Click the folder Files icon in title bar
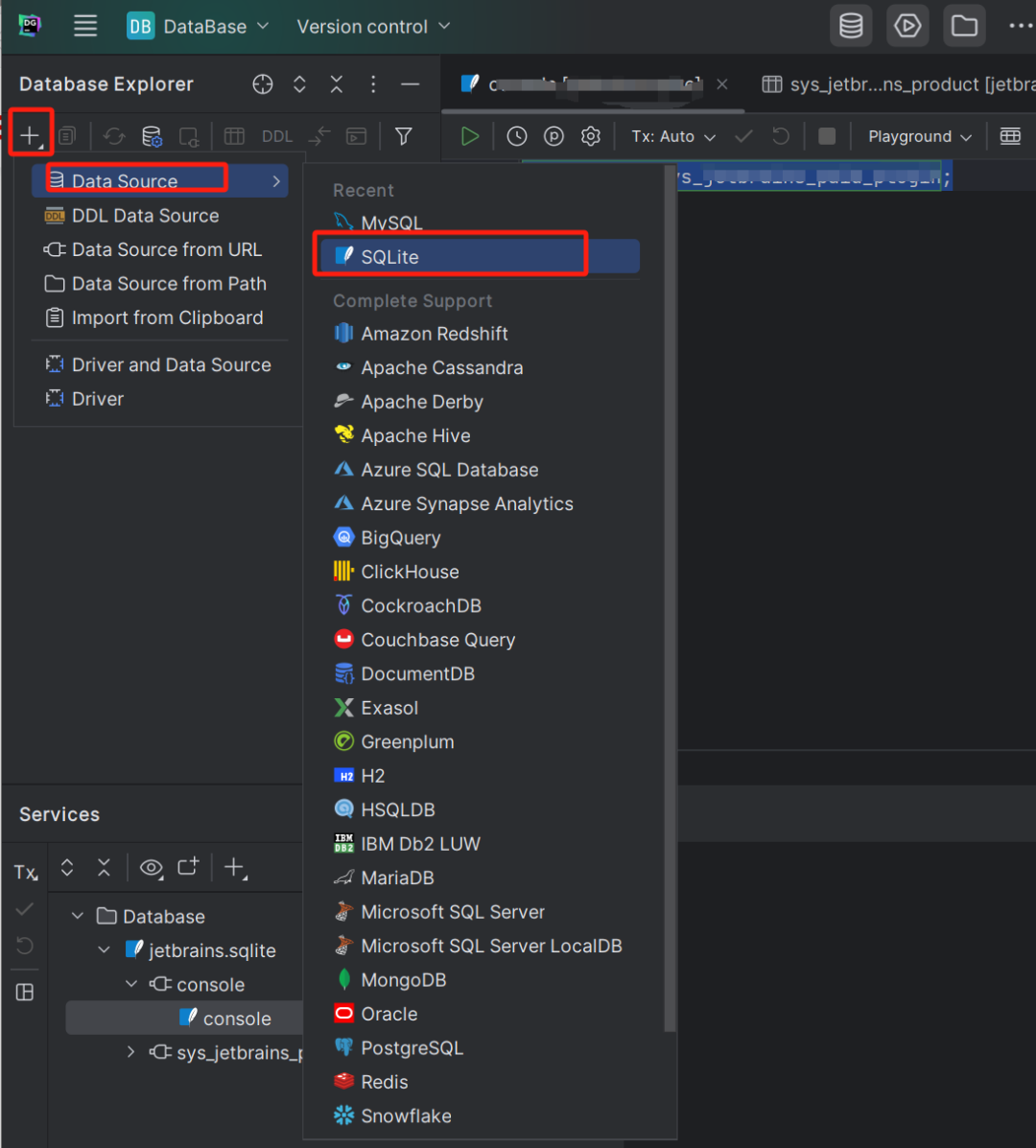 click(964, 26)
